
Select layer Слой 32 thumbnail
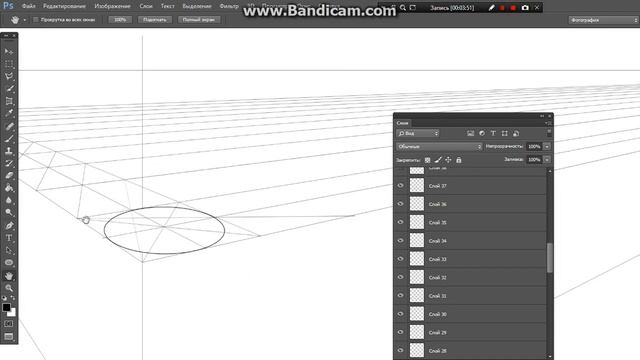(417, 277)
